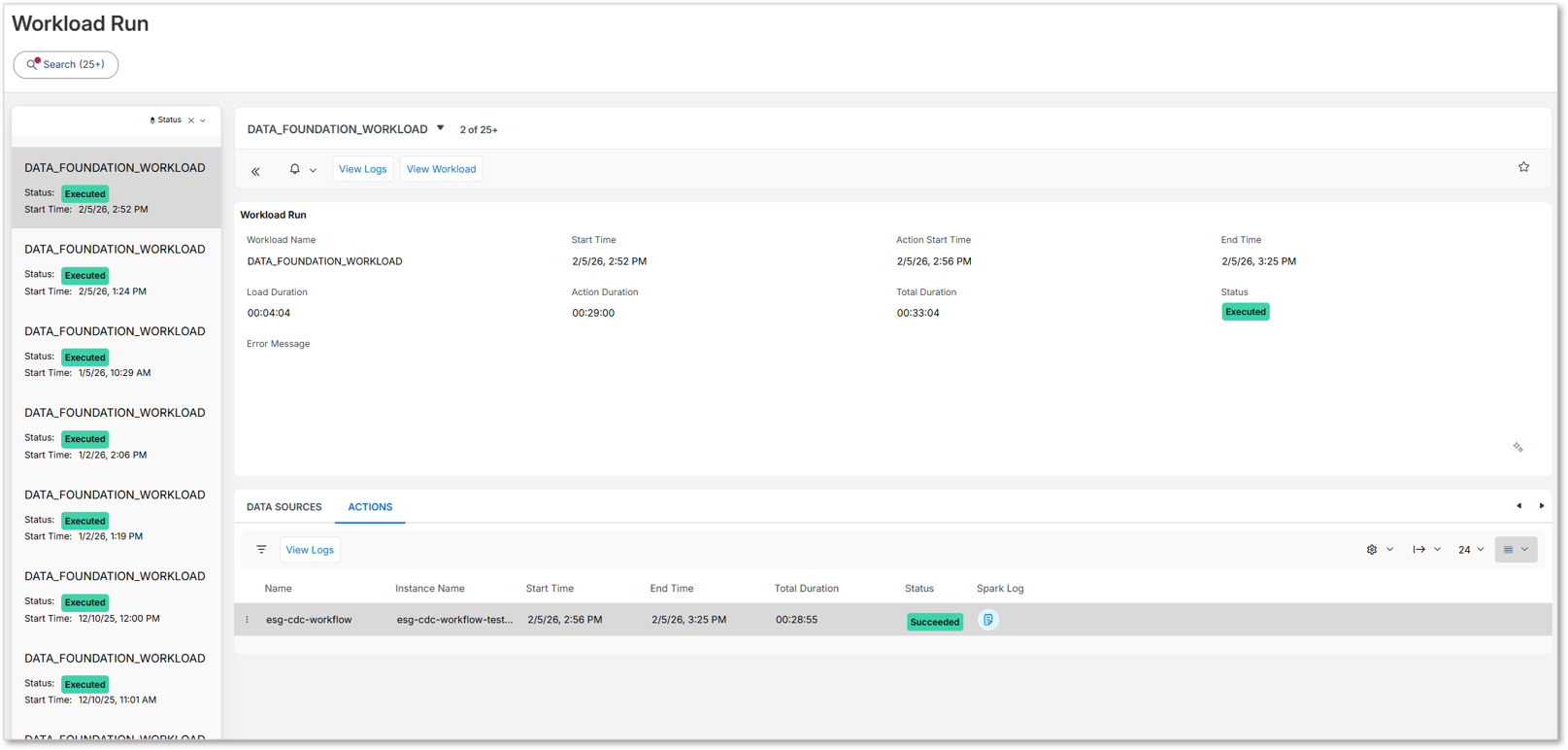1568x750 pixels.
Task: Mark this run as favorite with the star icon
Action: click(1523, 167)
